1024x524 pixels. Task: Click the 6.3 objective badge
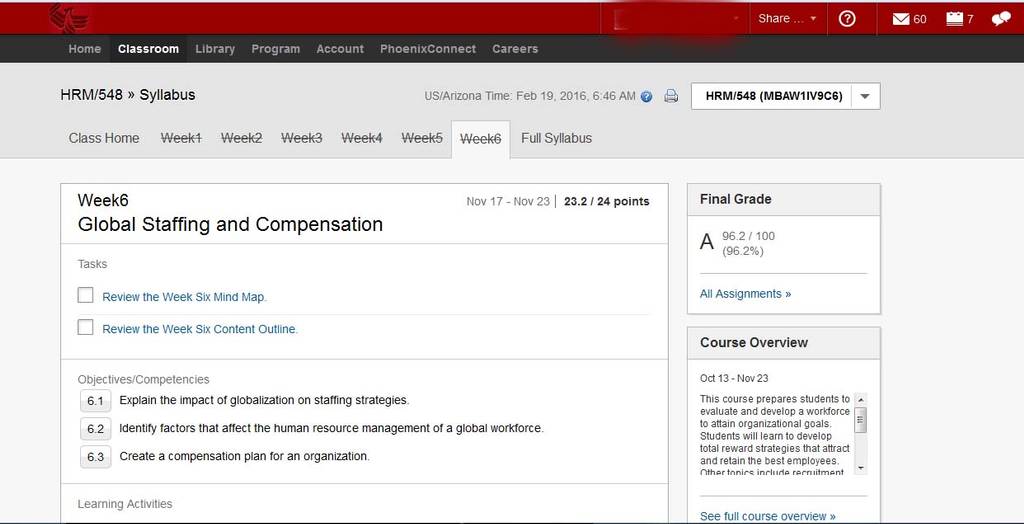pos(95,457)
